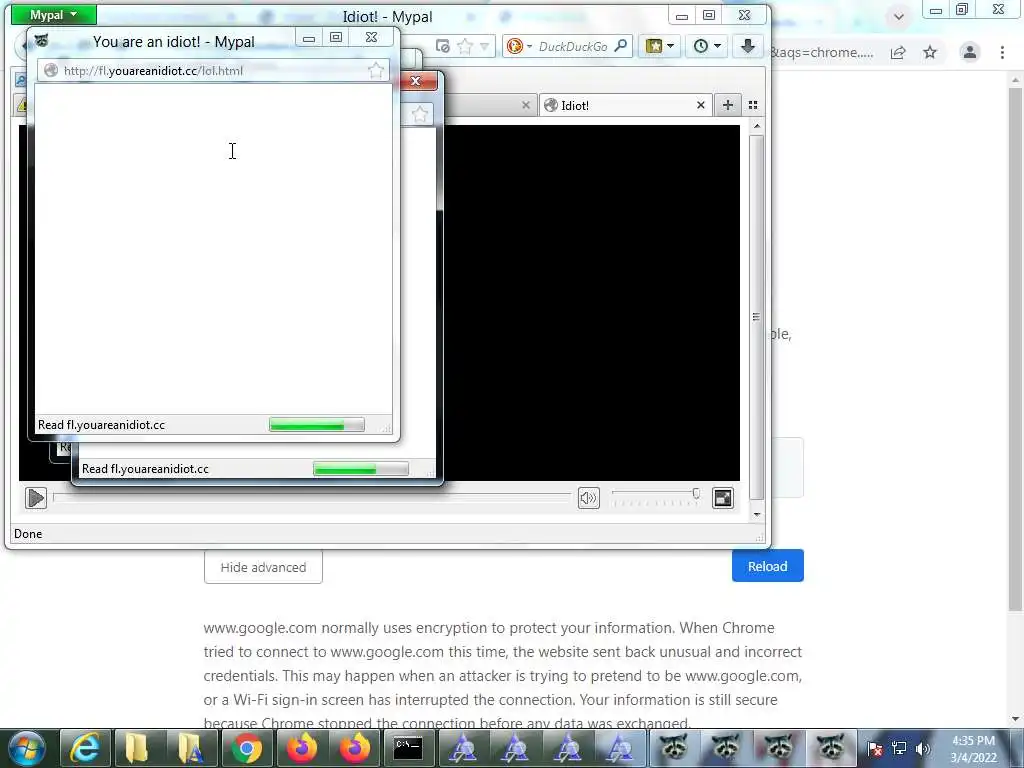Screen dimensions: 1024x768
Task: Play the video in Idiot! window
Action: [36, 498]
